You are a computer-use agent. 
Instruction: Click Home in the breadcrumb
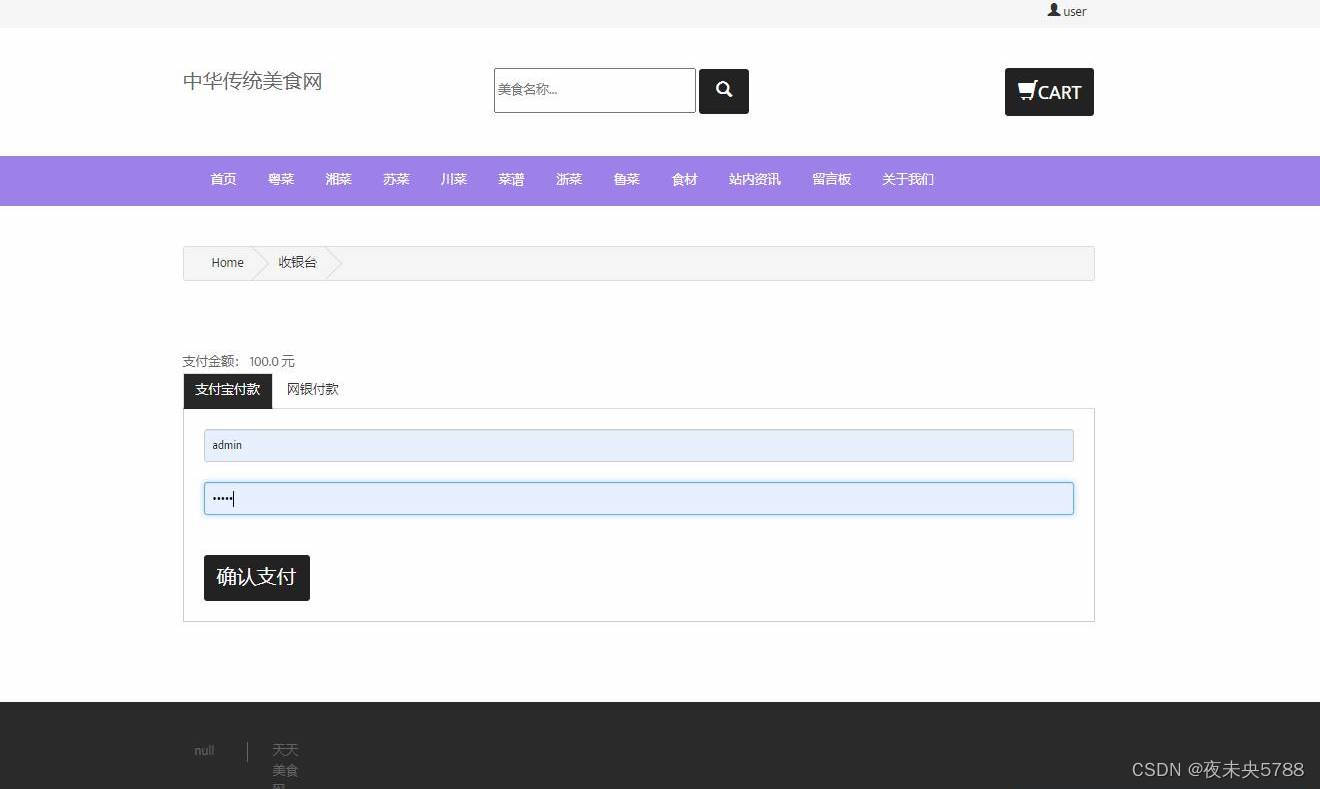click(227, 263)
